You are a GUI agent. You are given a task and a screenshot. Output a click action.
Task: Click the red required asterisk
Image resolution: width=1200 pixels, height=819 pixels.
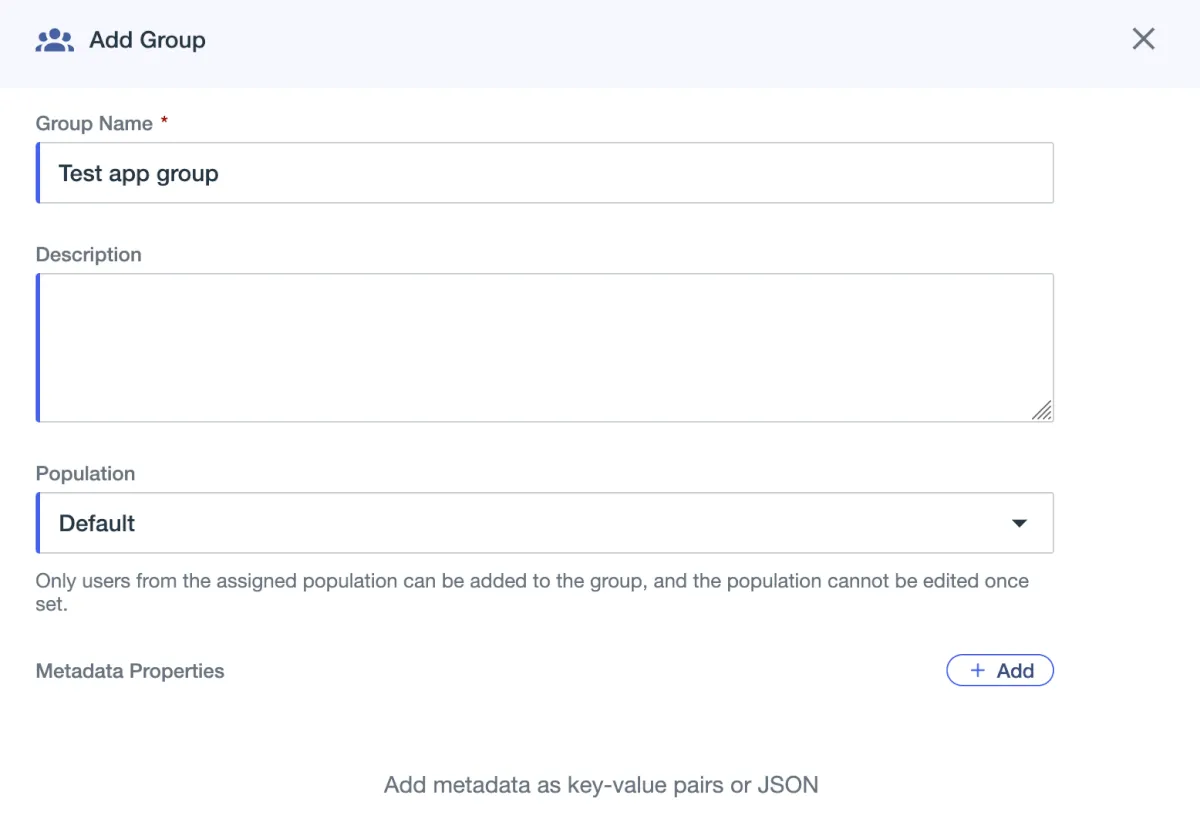coord(164,122)
